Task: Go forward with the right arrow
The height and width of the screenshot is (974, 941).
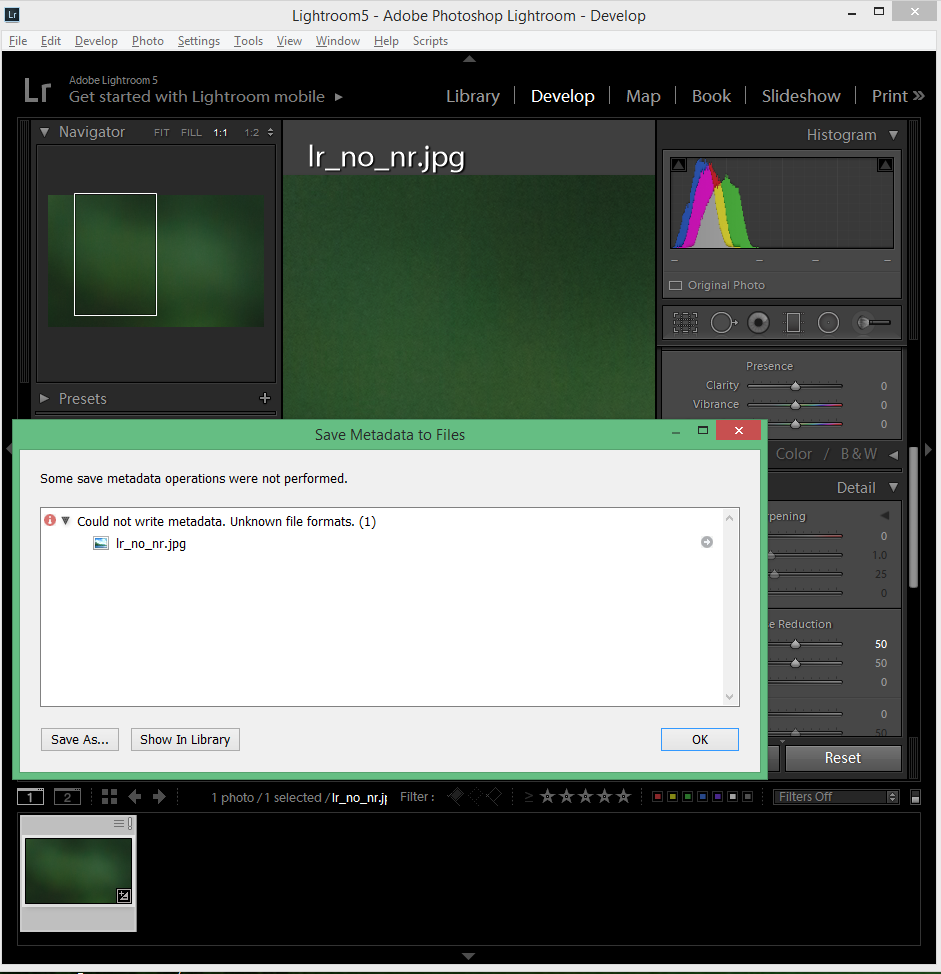Action: (159, 796)
